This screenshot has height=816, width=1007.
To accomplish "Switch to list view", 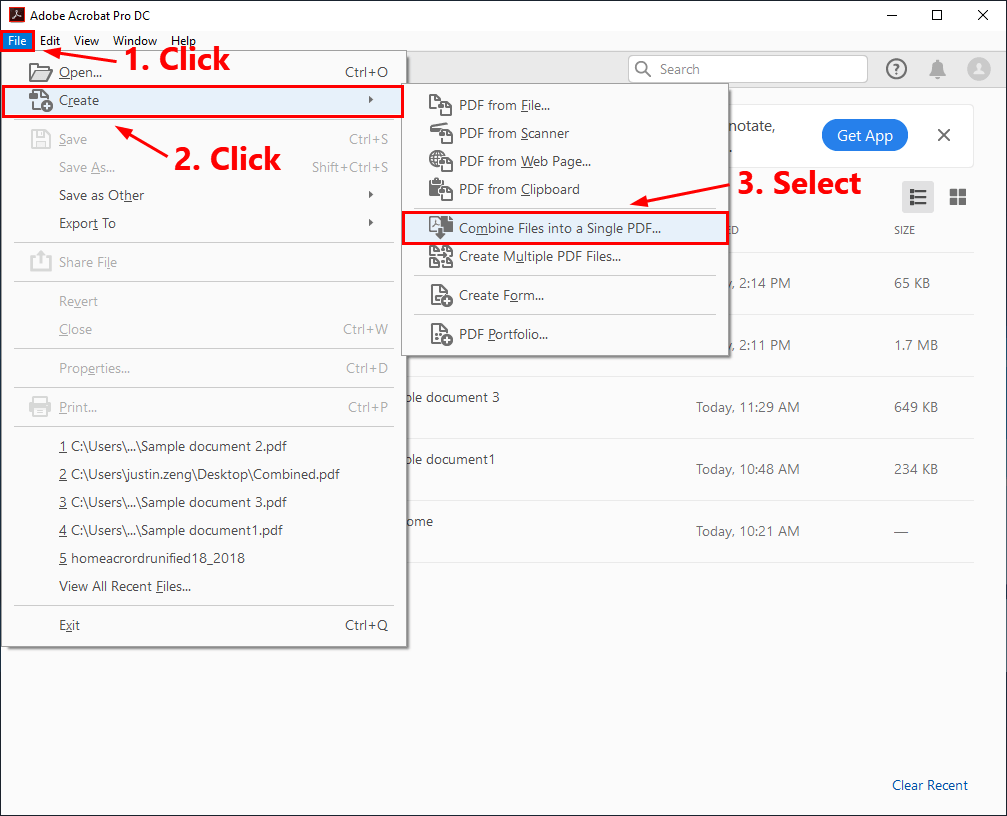I will 918,196.
